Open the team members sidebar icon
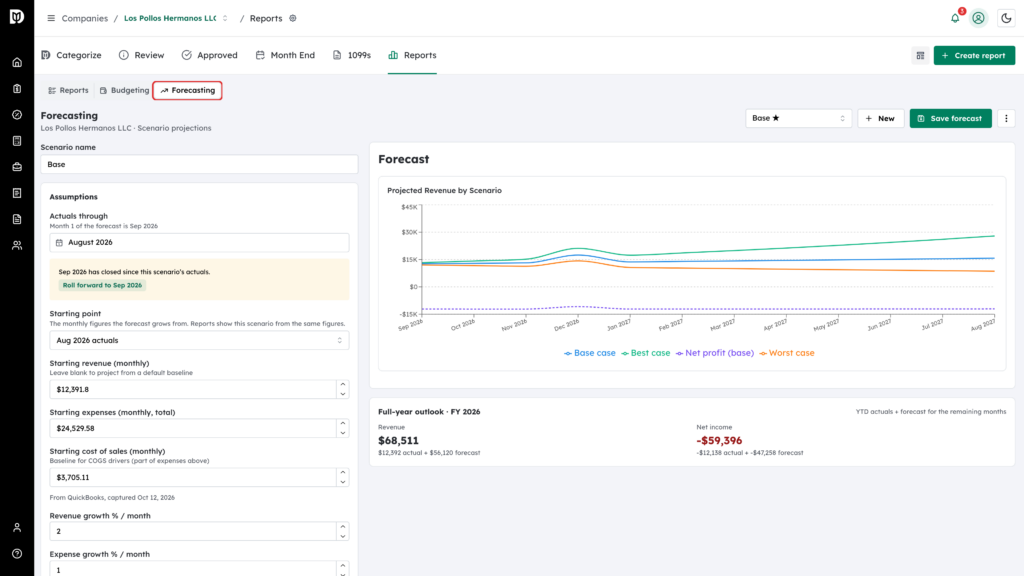 pos(17,246)
